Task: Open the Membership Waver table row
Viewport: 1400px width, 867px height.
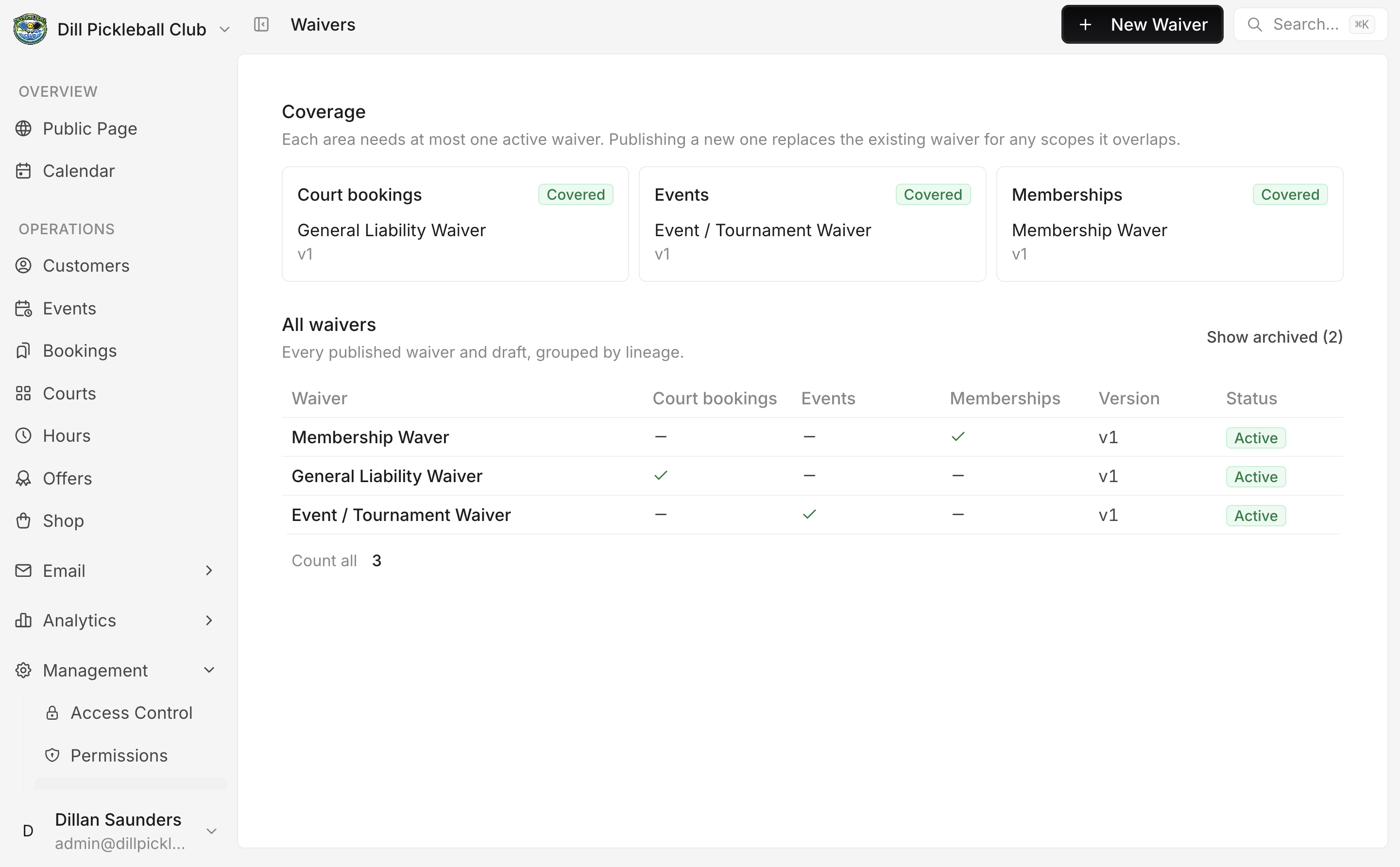Action: pyautogui.click(x=812, y=437)
